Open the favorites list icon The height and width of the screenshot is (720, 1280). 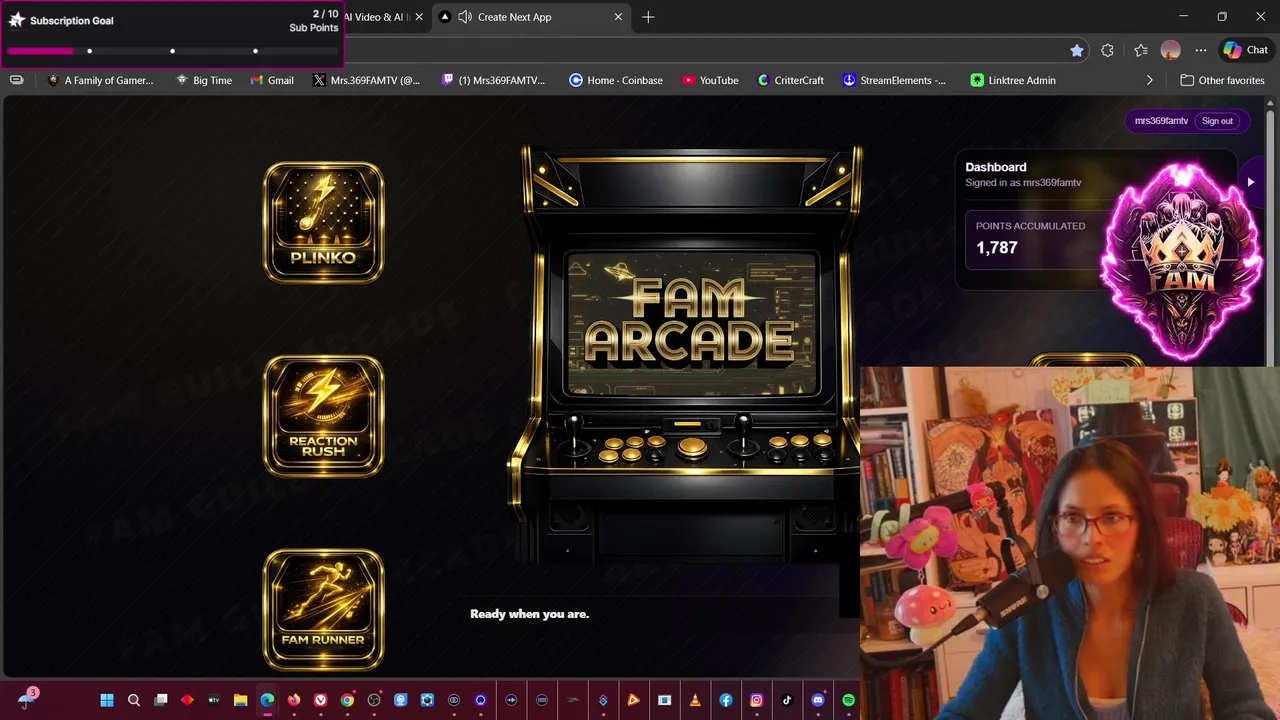[1141, 50]
